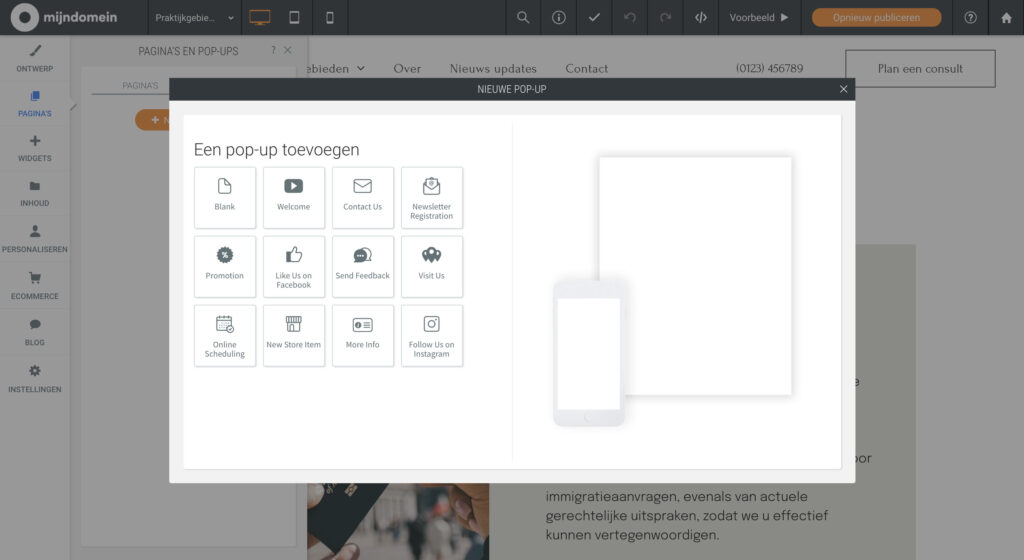
Task: Open the Widgets sidebar panel
Action: 35,148
